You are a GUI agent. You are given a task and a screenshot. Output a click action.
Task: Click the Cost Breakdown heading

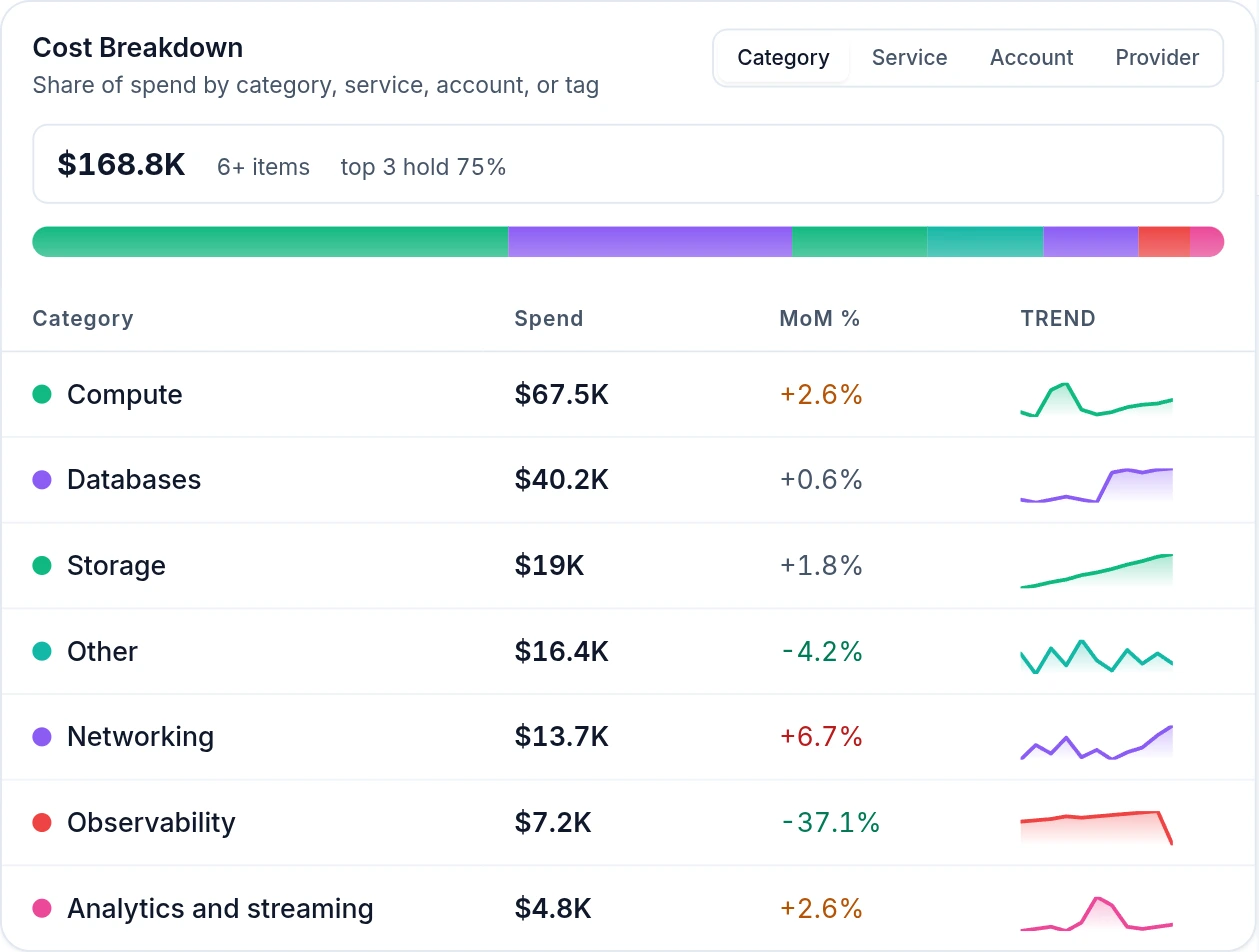coord(138,48)
